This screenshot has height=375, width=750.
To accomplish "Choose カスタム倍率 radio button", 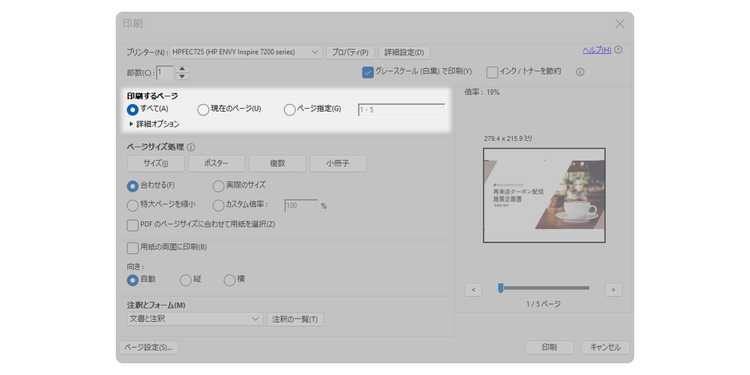I will point(218,206).
